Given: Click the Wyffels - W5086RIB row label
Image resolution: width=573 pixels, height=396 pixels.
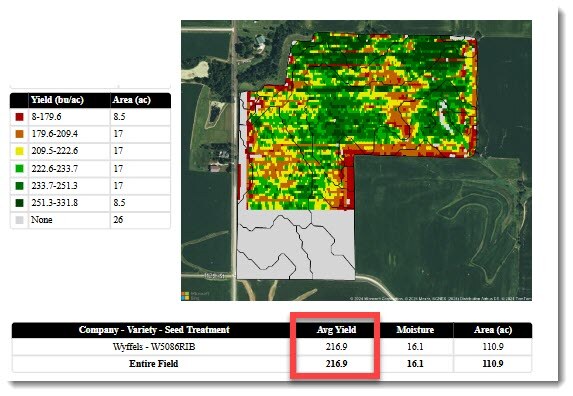Looking at the screenshot, I should click(x=154, y=347).
